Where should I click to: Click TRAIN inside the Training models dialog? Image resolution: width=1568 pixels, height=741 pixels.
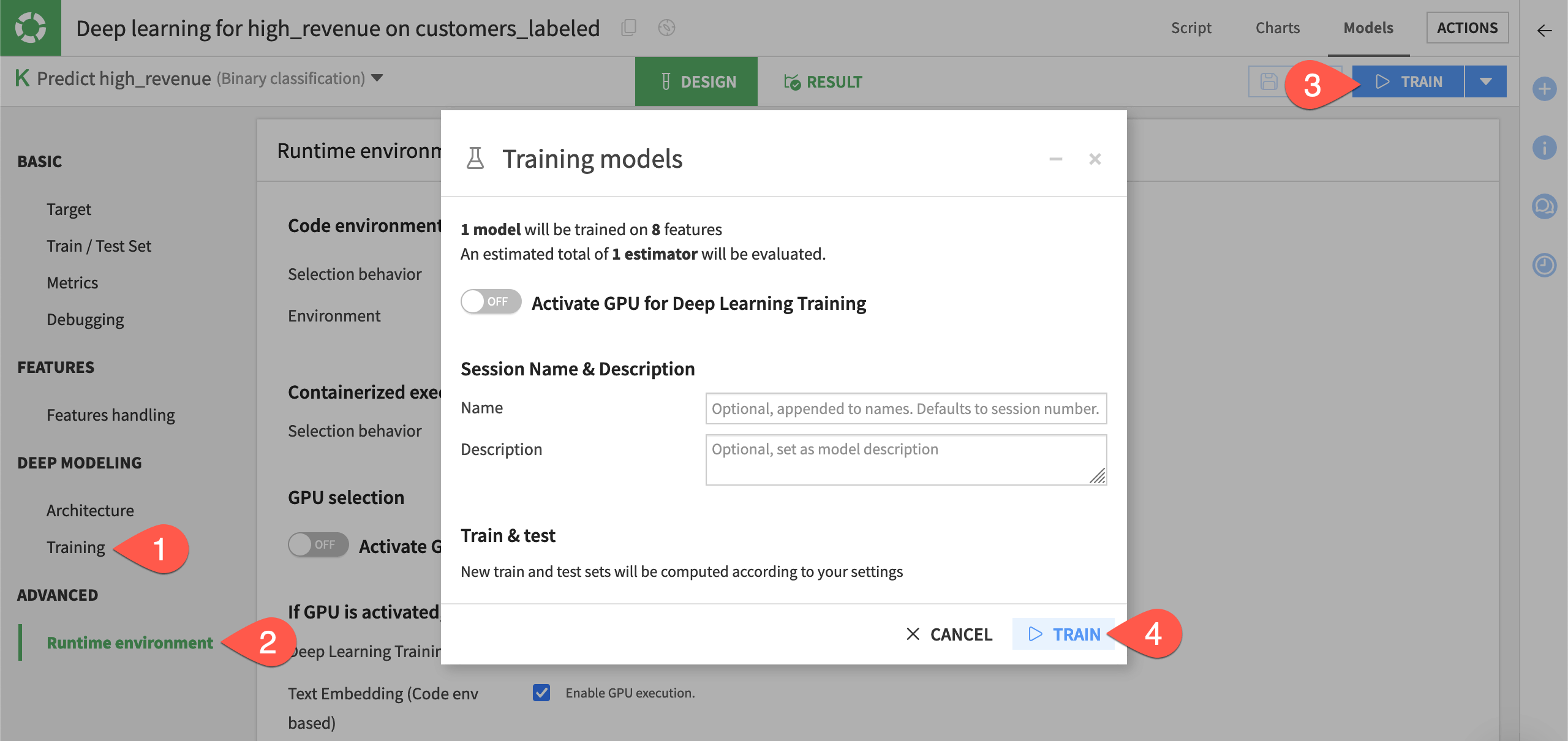pos(1063,634)
